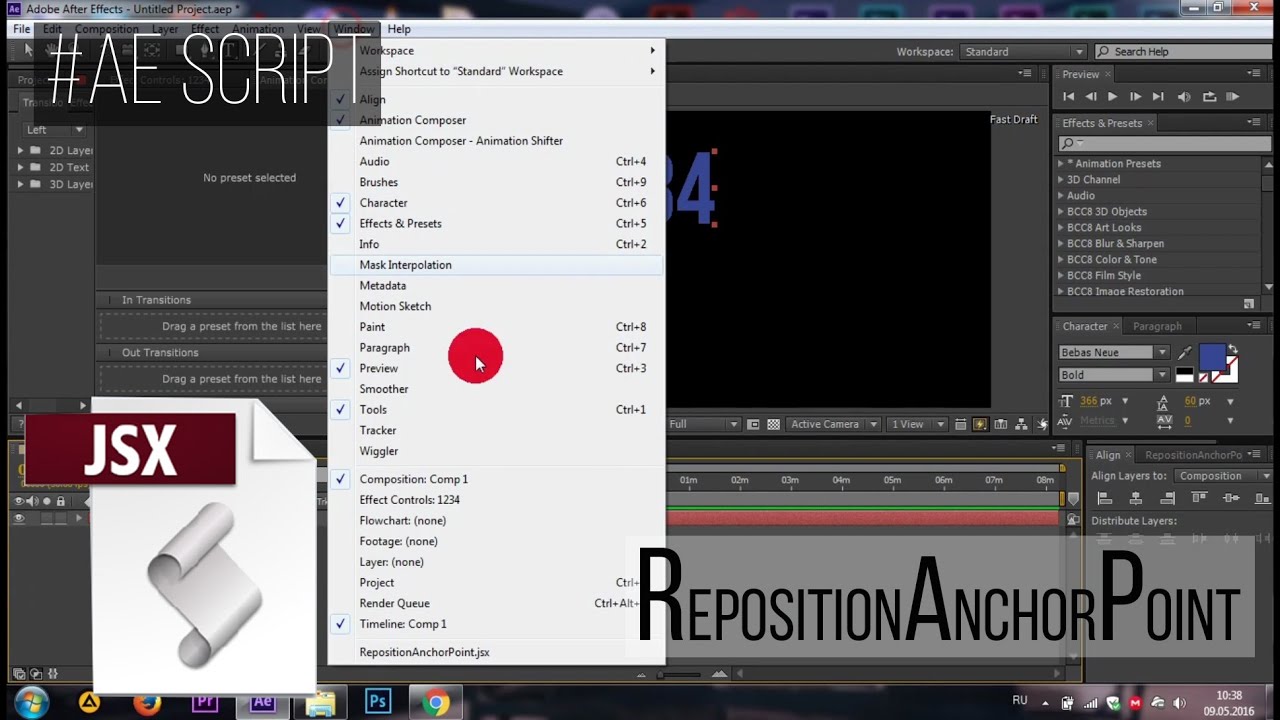Click the Search Help field

coord(1183,52)
